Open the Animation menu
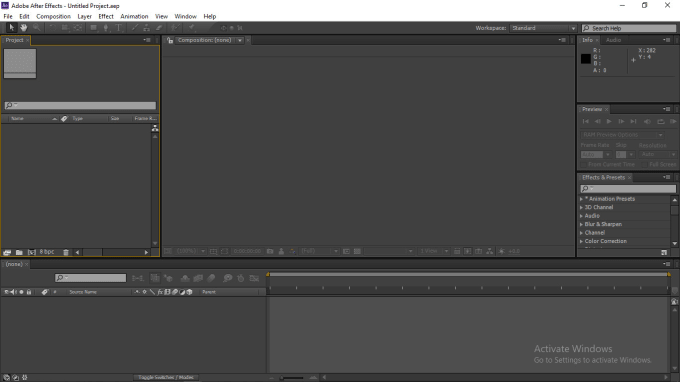The width and height of the screenshot is (680, 382). pyautogui.click(x=134, y=16)
